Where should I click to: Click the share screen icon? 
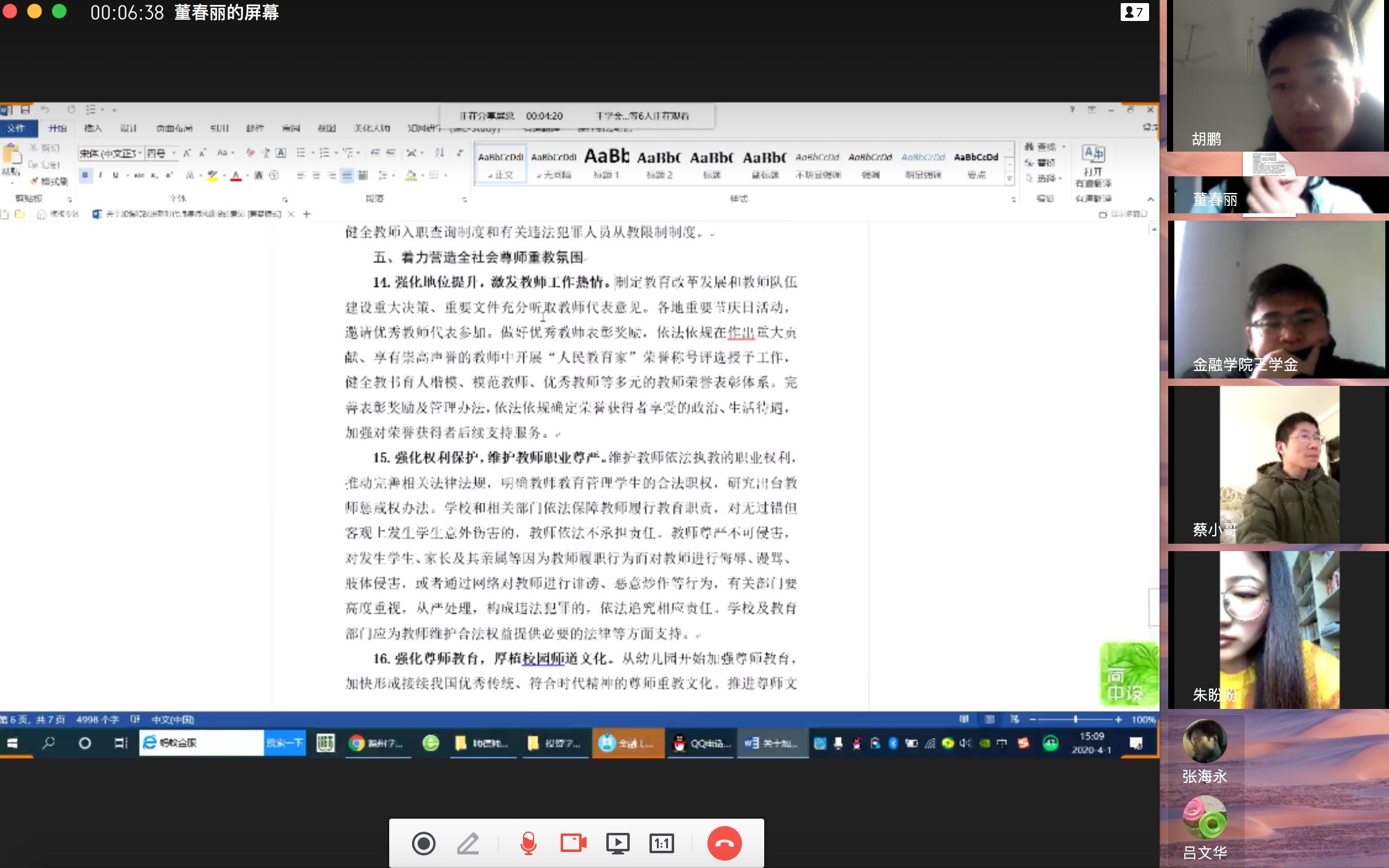(x=617, y=843)
